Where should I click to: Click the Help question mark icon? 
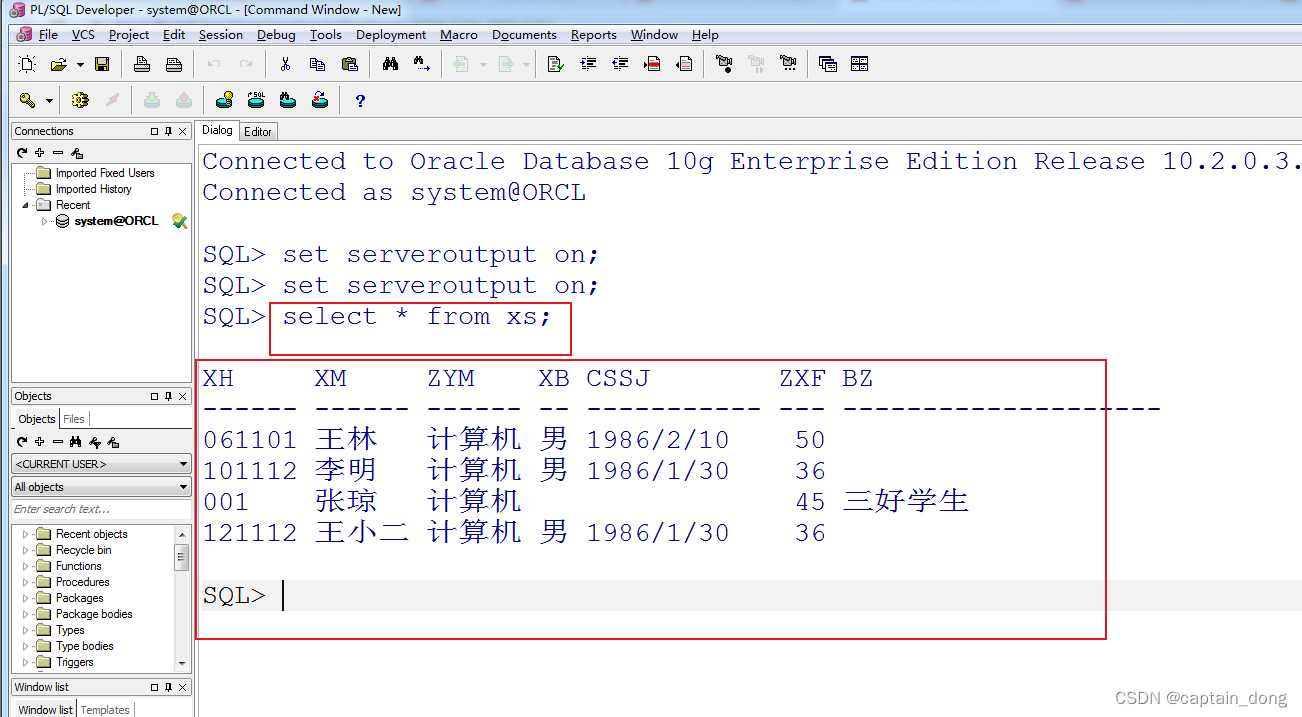pos(360,100)
